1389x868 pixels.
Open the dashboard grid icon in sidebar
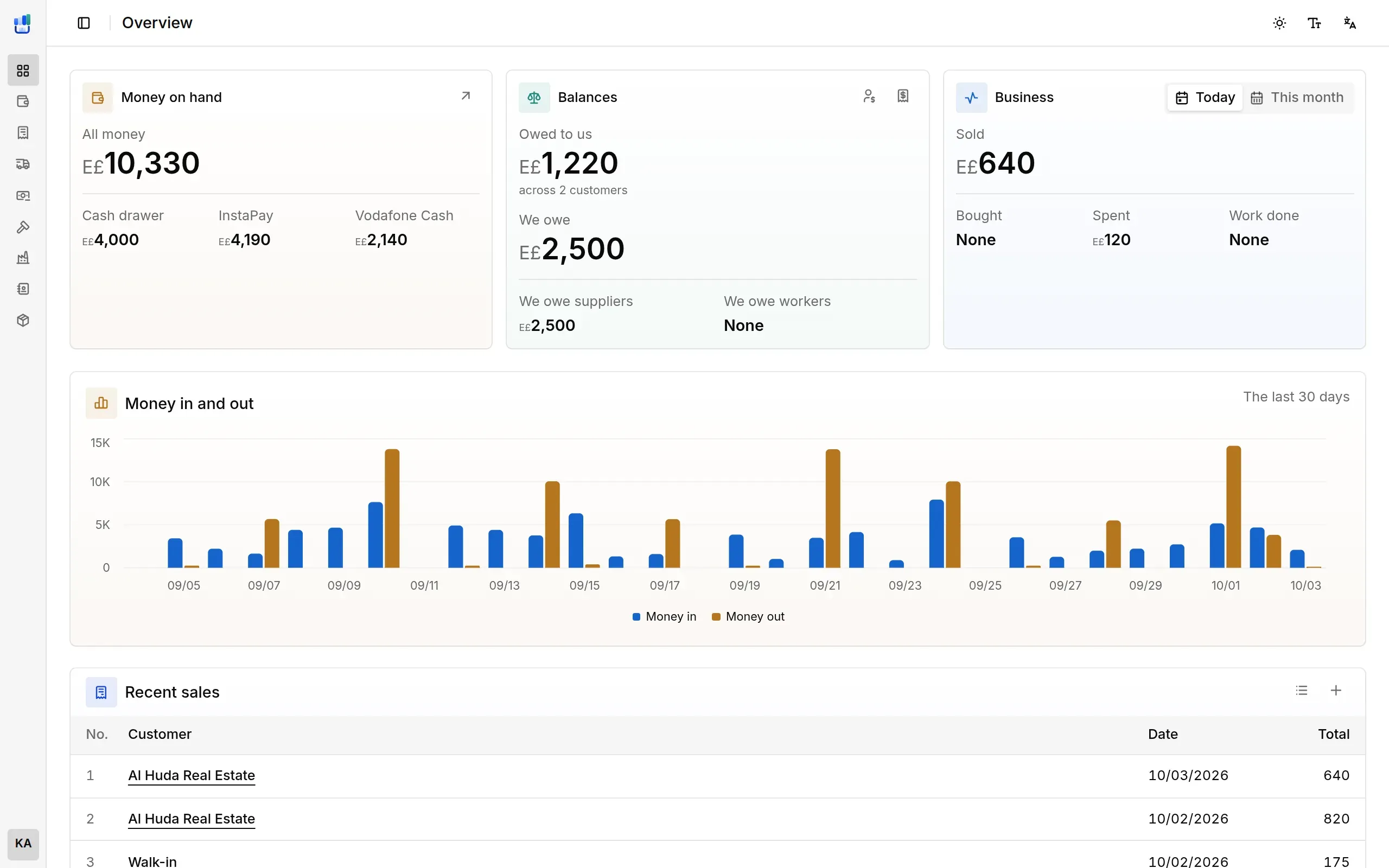[x=23, y=70]
